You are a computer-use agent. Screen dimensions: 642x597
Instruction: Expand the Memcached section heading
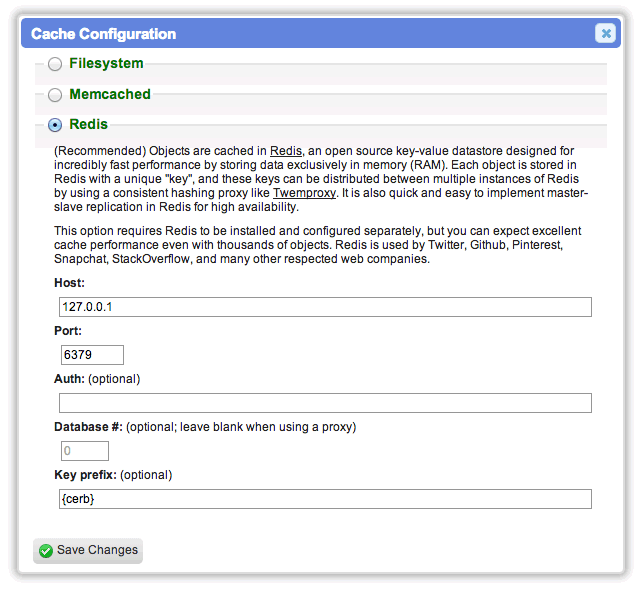click(x=110, y=94)
